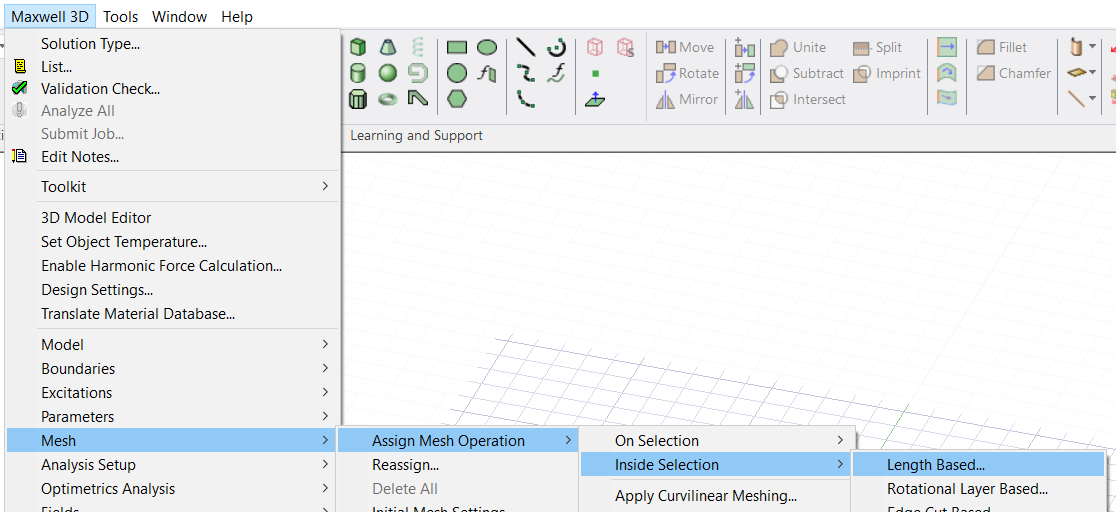
Task: Open the Help menu
Action: [237, 16]
